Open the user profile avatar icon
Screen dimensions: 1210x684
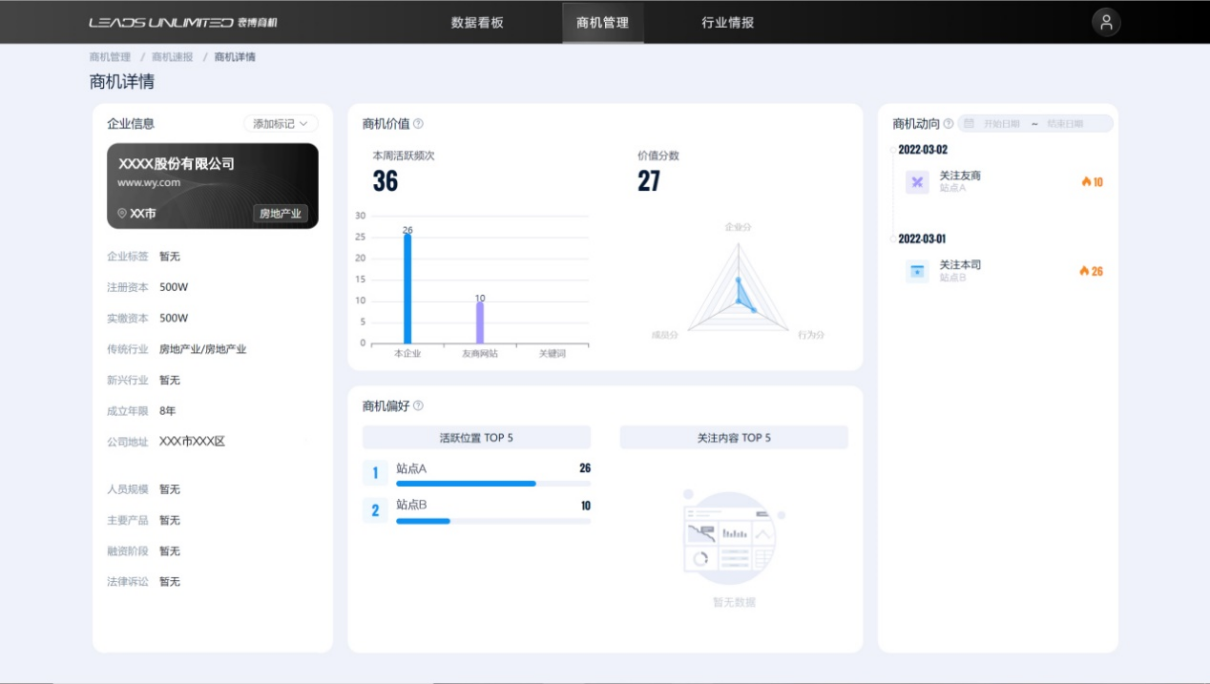pos(1106,23)
